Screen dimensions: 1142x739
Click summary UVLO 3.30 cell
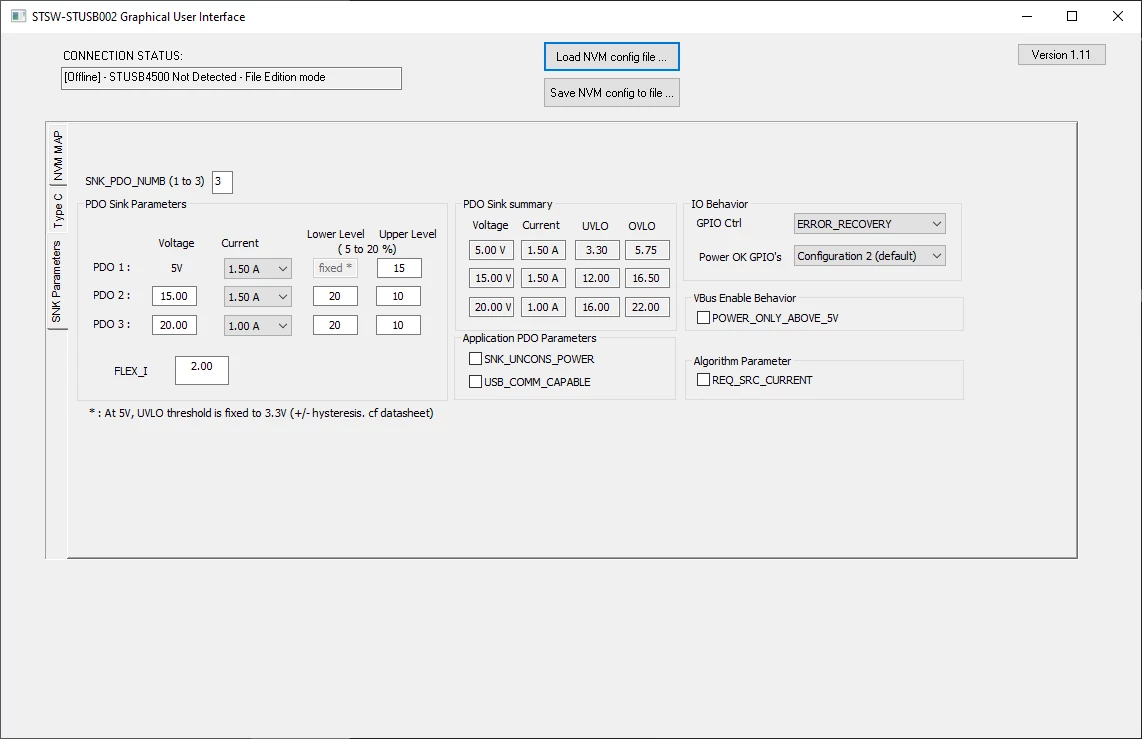pyautogui.click(x=597, y=250)
